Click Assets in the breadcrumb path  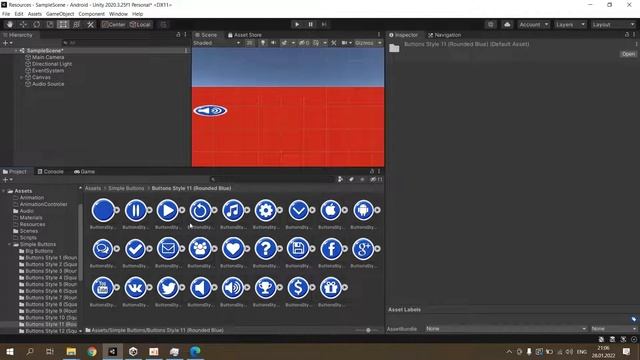pyautogui.click(x=93, y=188)
